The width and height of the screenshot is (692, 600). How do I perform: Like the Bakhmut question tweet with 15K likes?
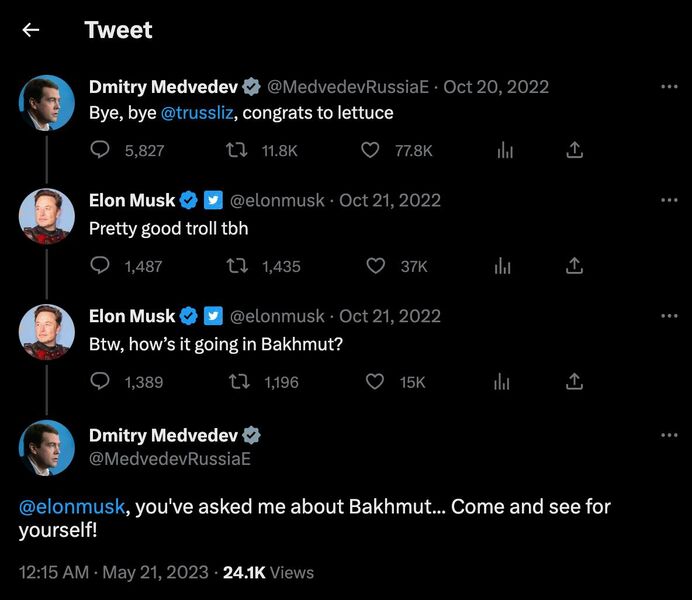coord(375,382)
